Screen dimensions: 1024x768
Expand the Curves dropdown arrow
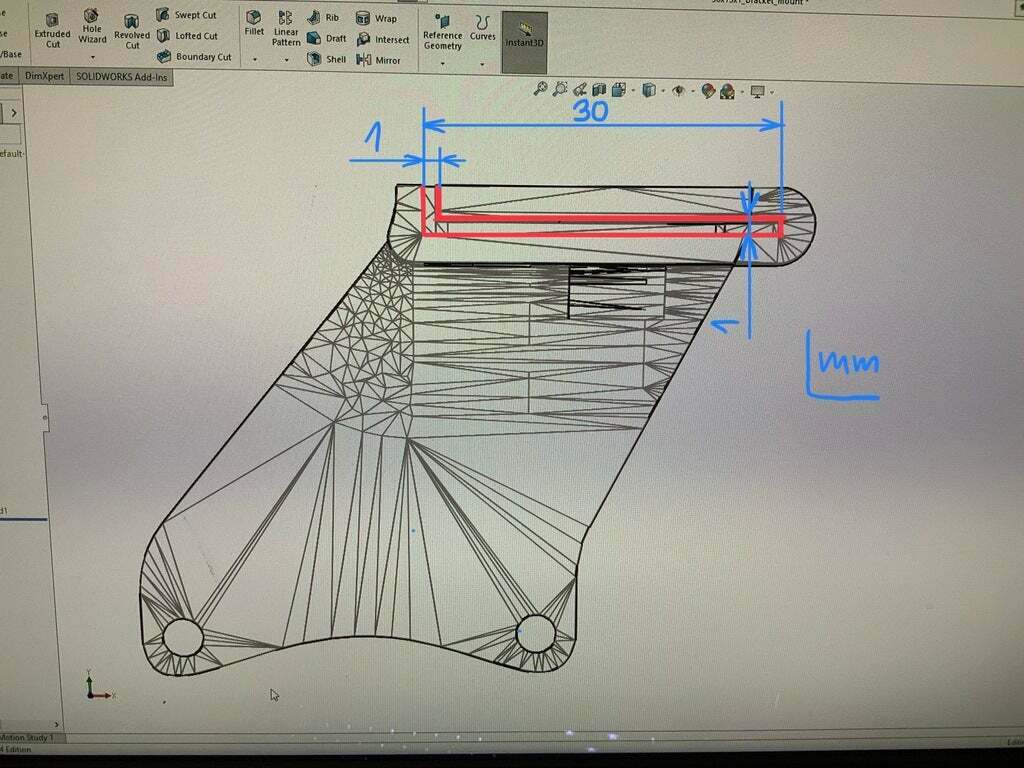coord(483,64)
